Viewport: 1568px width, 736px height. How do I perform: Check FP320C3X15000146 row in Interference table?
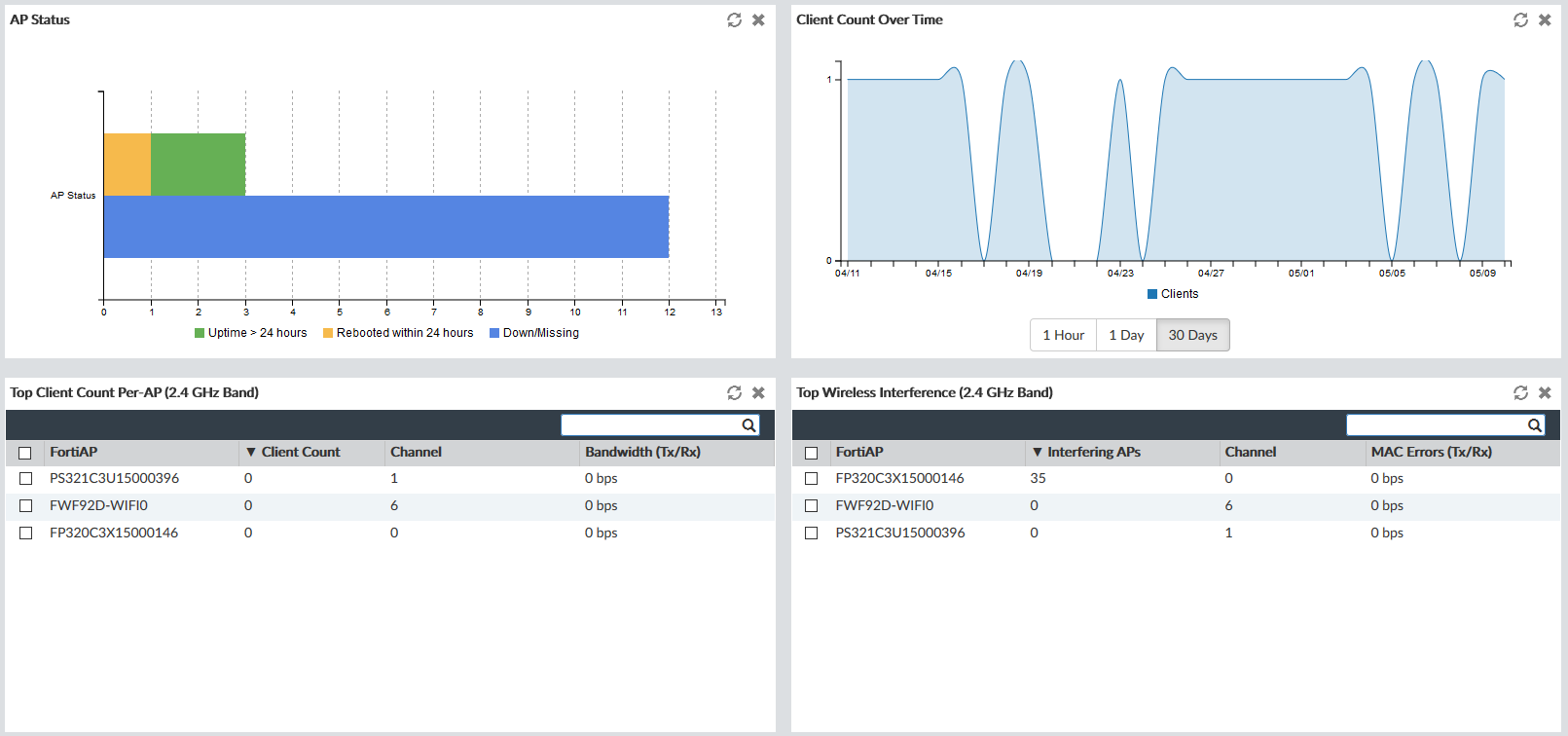(x=811, y=479)
